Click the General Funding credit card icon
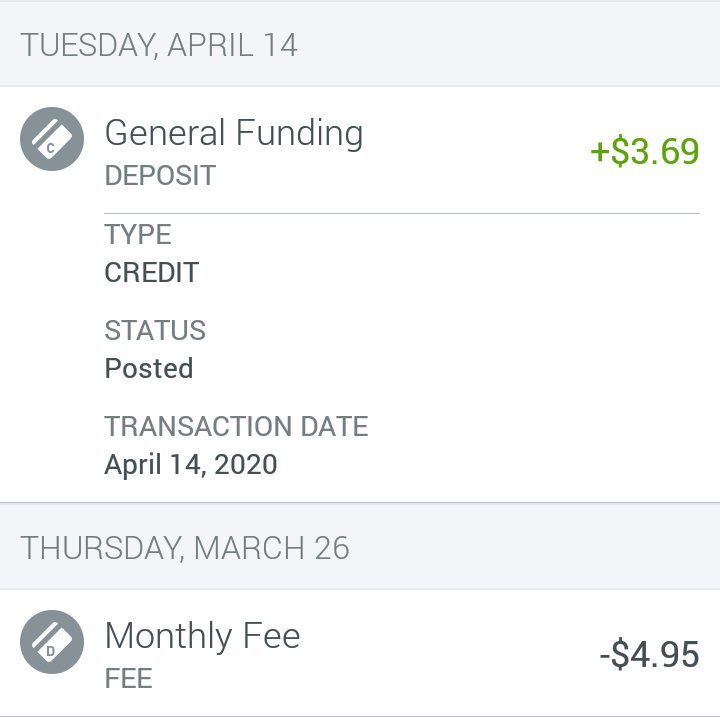Screen dimensions: 720x717 [52, 139]
